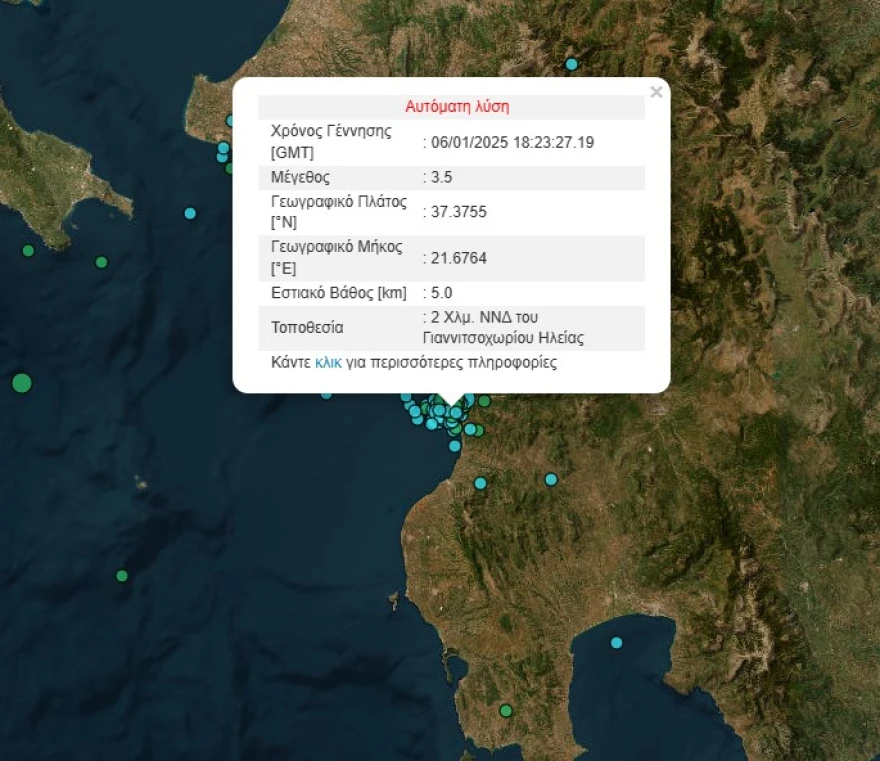Image resolution: width=880 pixels, height=761 pixels.
Task: Open the "κλικ" link for more information
Action: [x=328, y=363]
